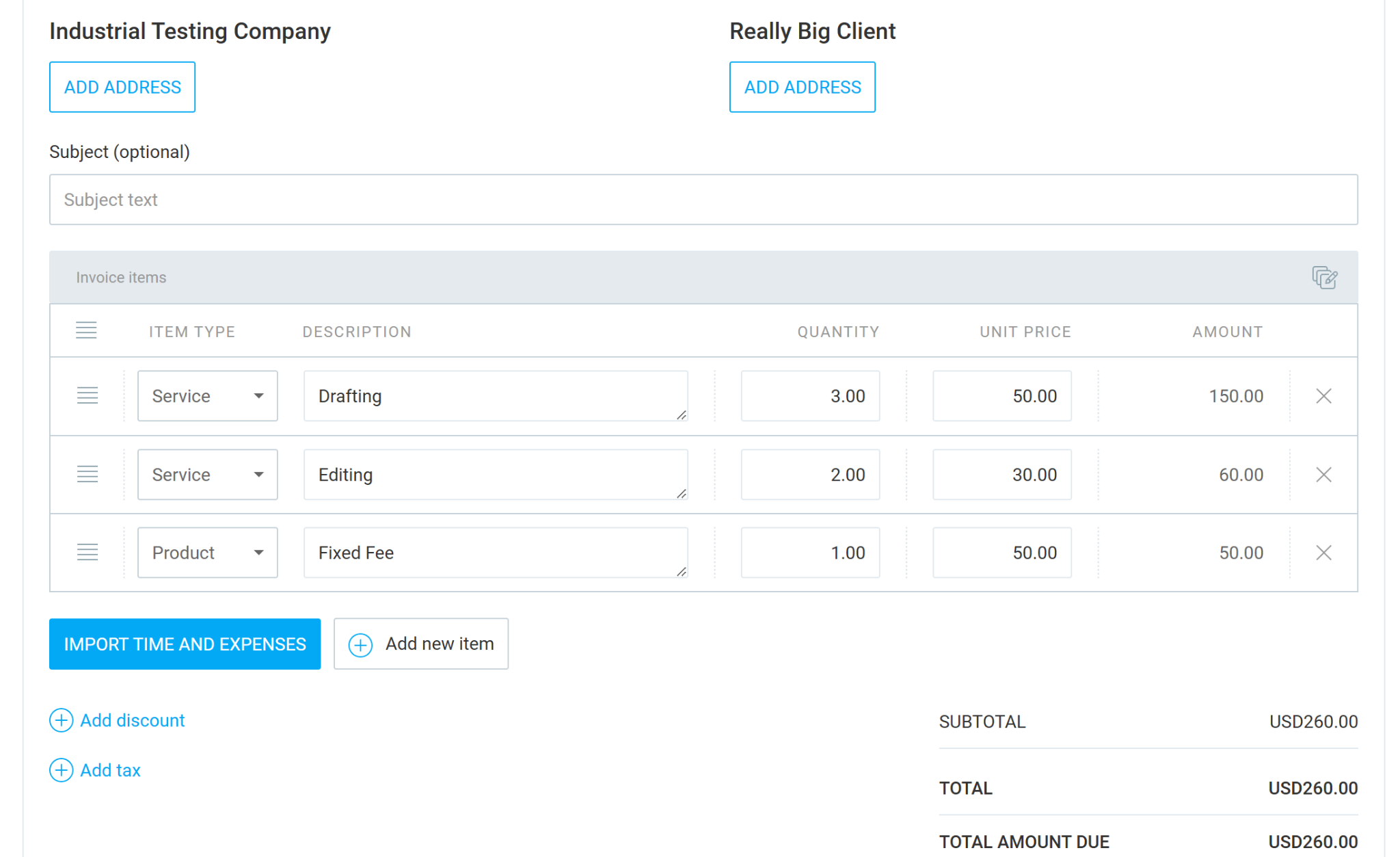Add address for Really Big Client

(803, 87)
